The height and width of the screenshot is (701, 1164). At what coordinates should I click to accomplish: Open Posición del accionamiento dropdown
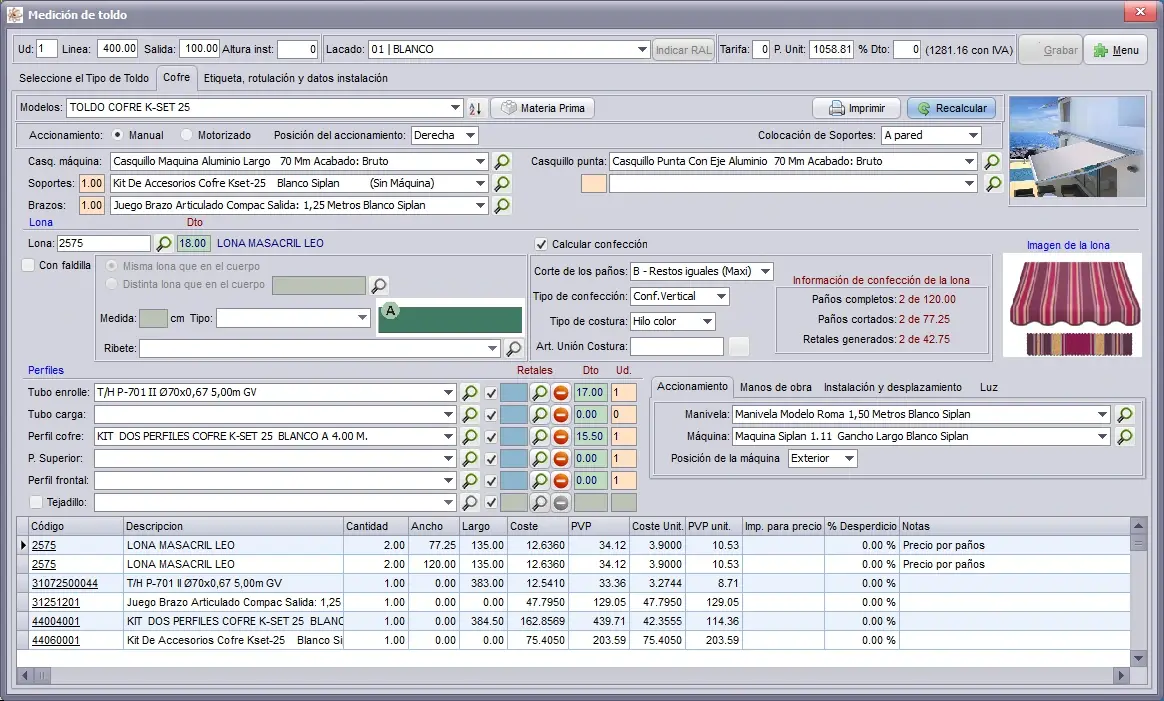tap(470, 136)
